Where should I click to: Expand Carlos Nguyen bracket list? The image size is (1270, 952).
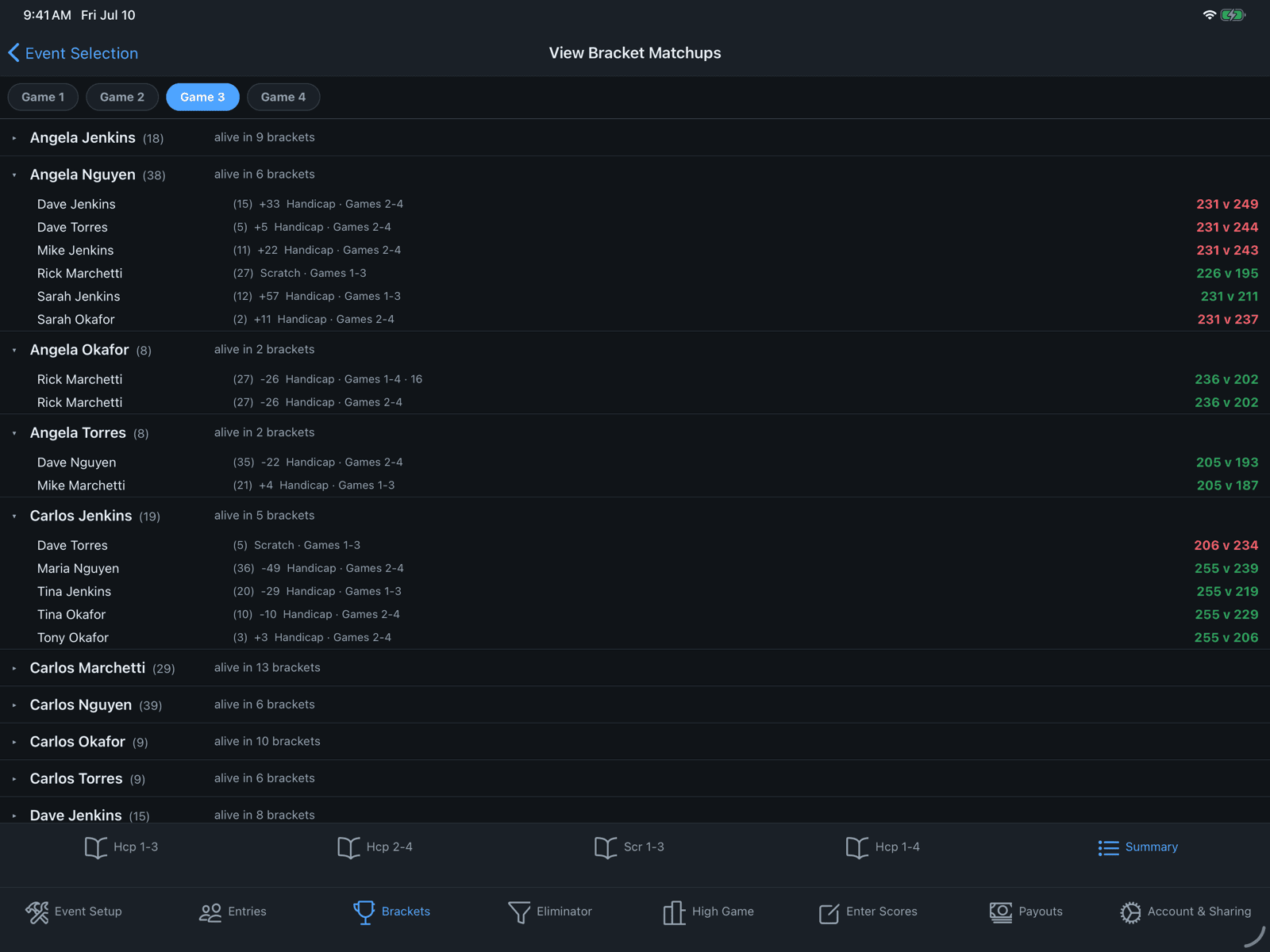[14, 705]
